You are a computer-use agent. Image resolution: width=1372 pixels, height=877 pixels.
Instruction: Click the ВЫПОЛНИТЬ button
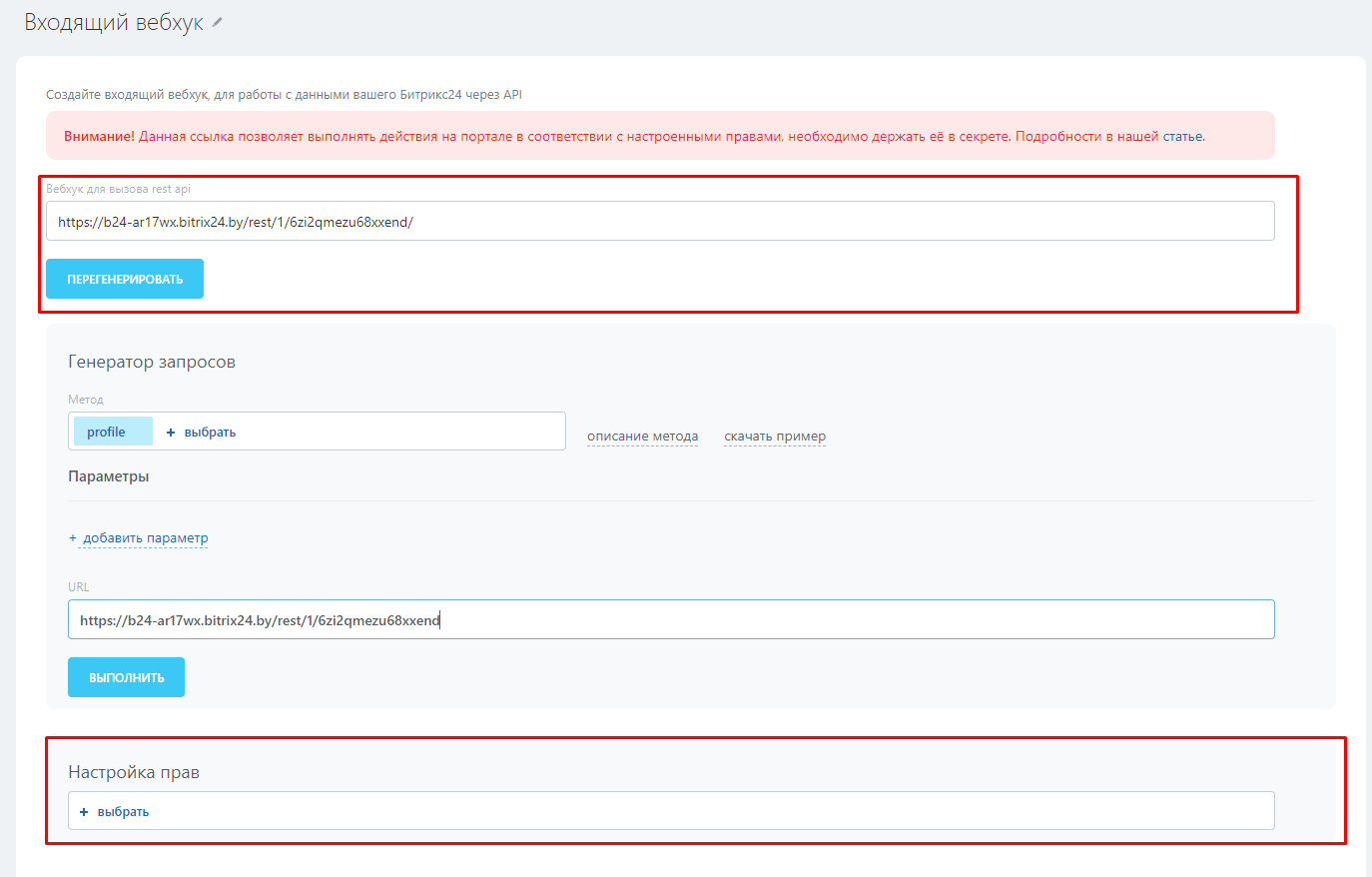pyautogui.click(x=126, y=677)
